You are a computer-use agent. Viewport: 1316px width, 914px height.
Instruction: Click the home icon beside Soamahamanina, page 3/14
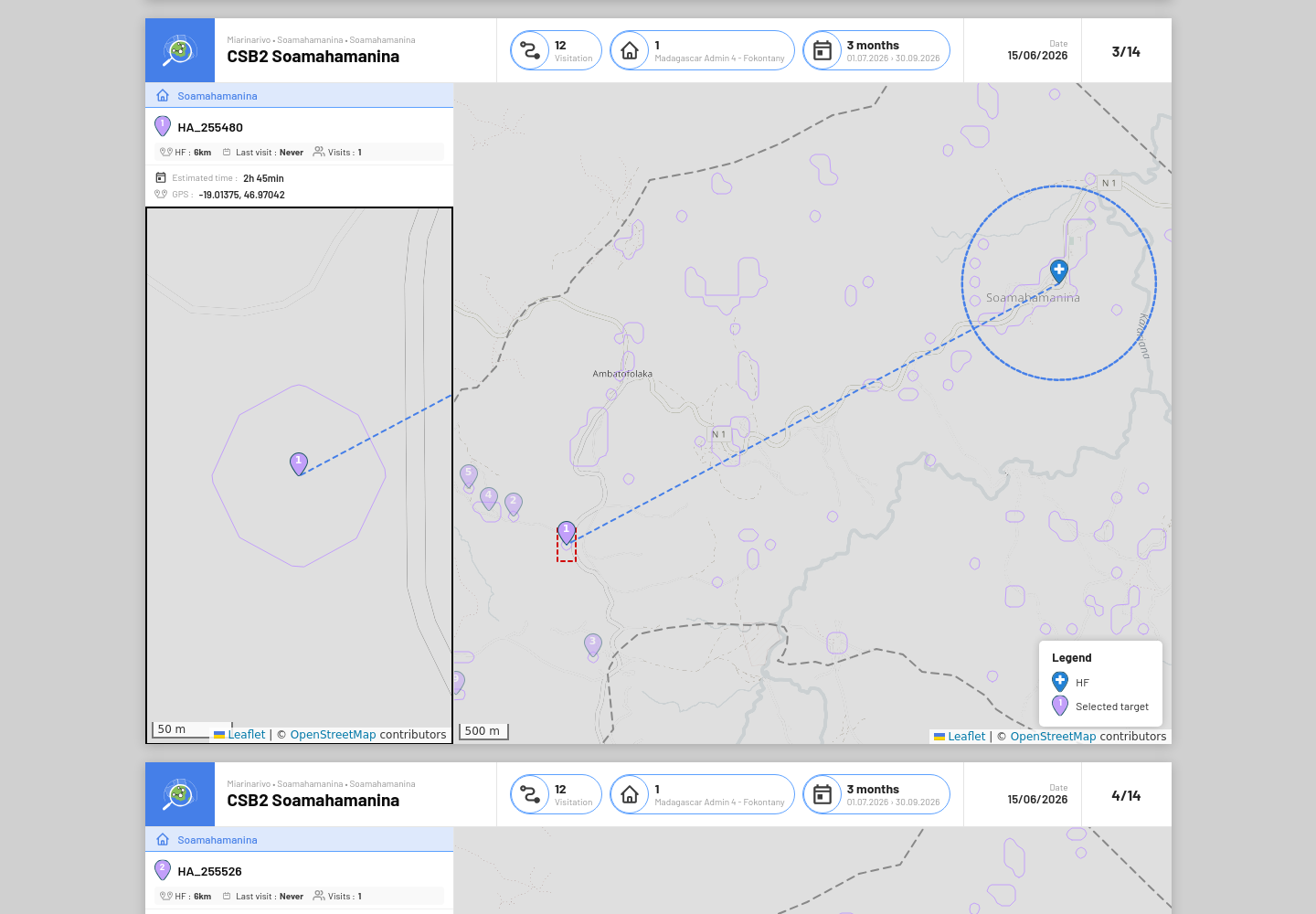[x=163, y=96]
